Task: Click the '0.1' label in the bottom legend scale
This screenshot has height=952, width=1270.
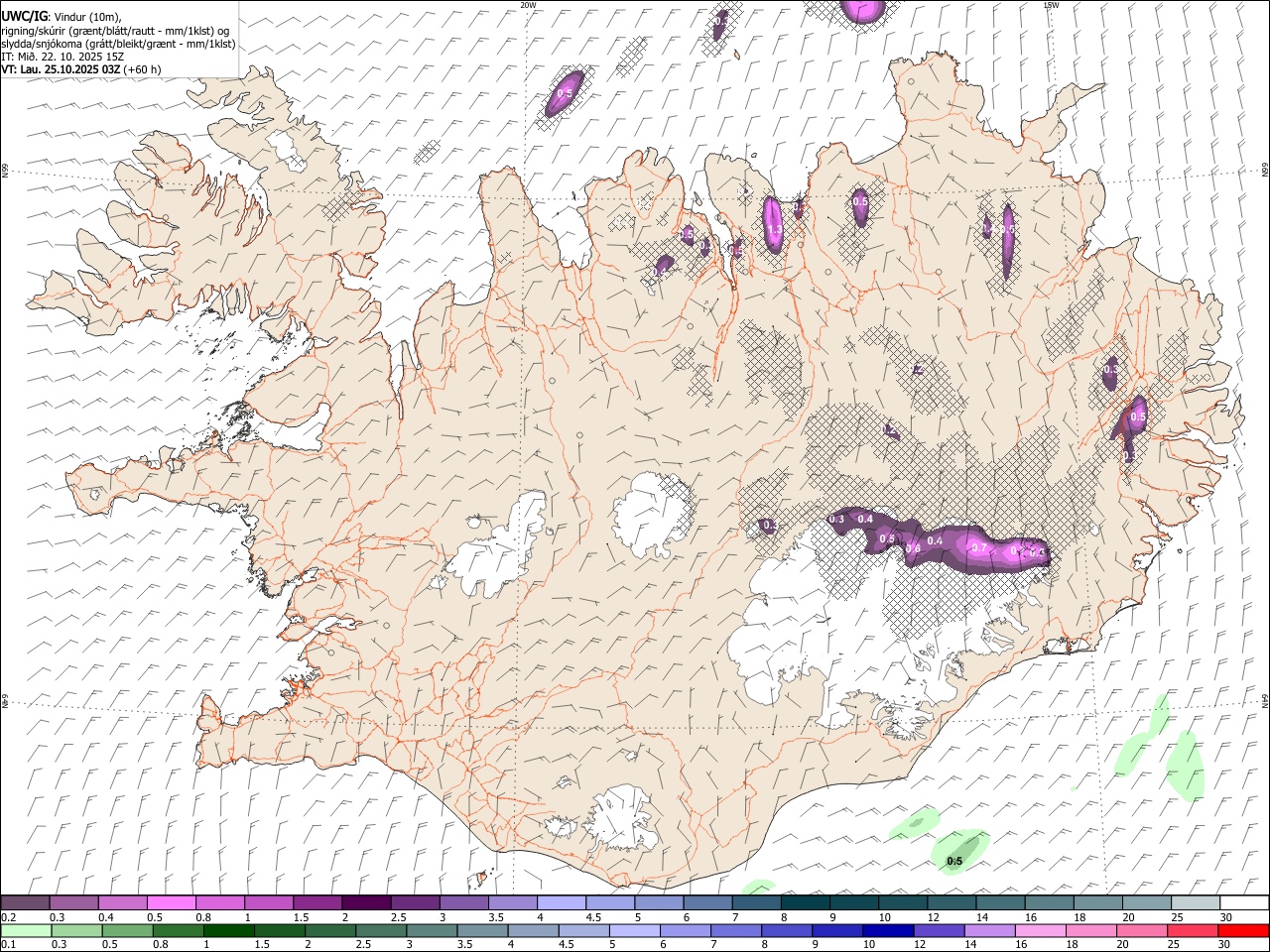Action: (8, 945)
